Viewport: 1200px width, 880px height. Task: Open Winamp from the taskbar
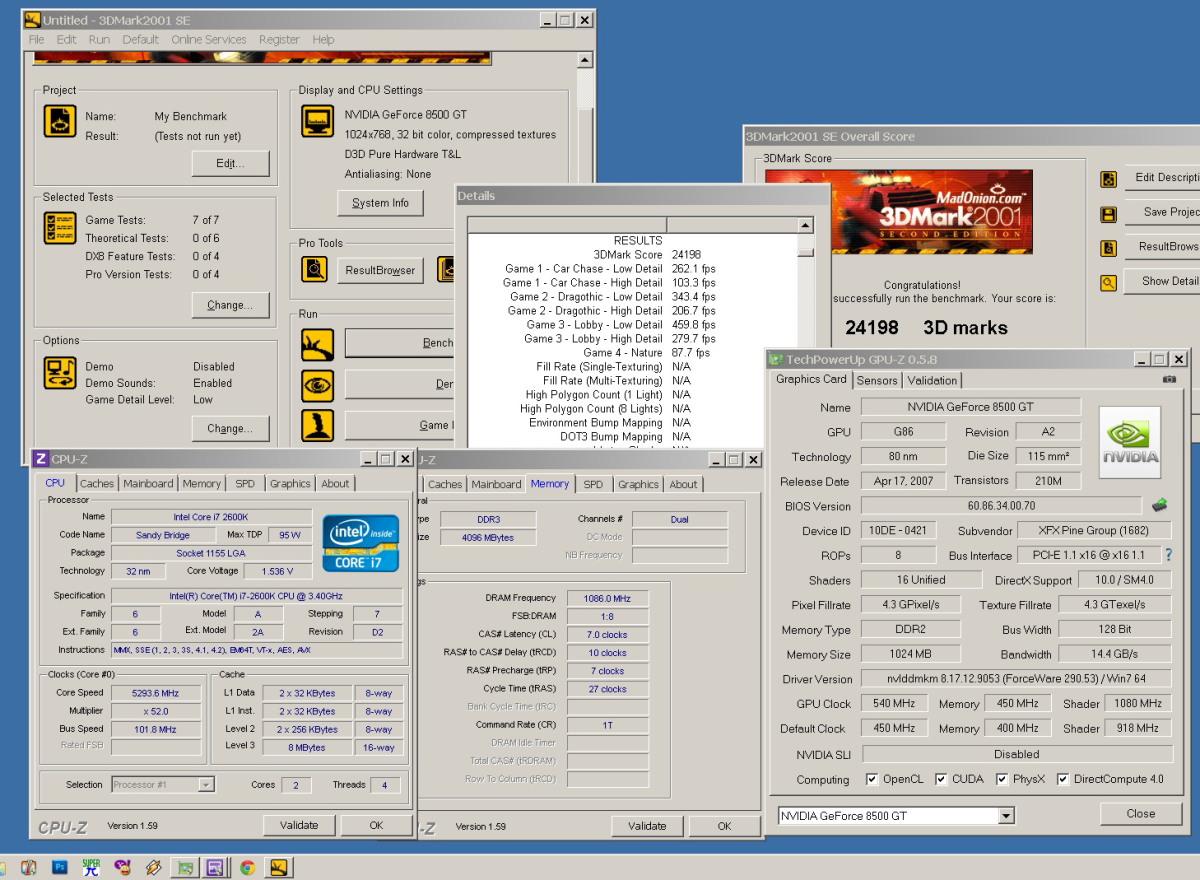click(154, 868)
